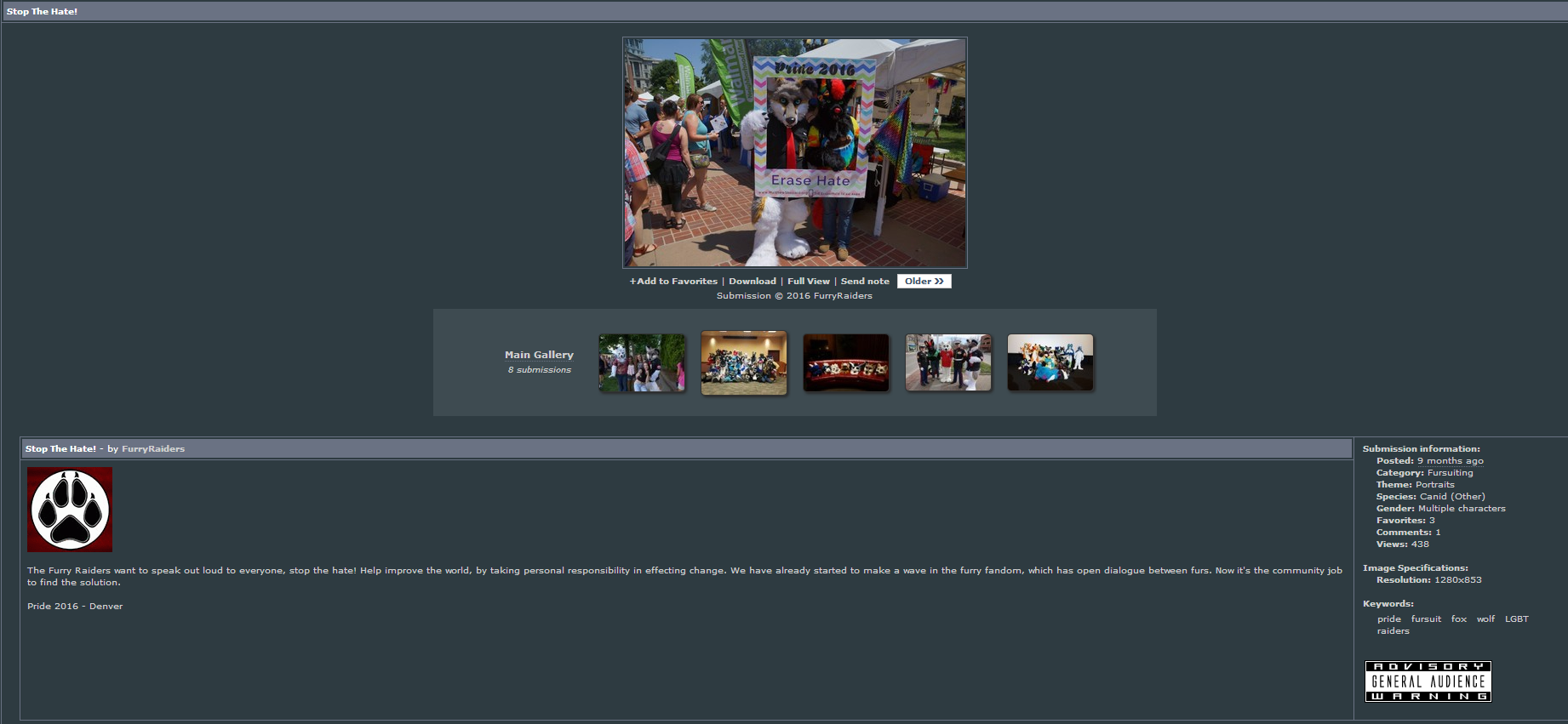Click the Send note link
1568x724 pixels.
pyautogui.click(x=865, y=282)
